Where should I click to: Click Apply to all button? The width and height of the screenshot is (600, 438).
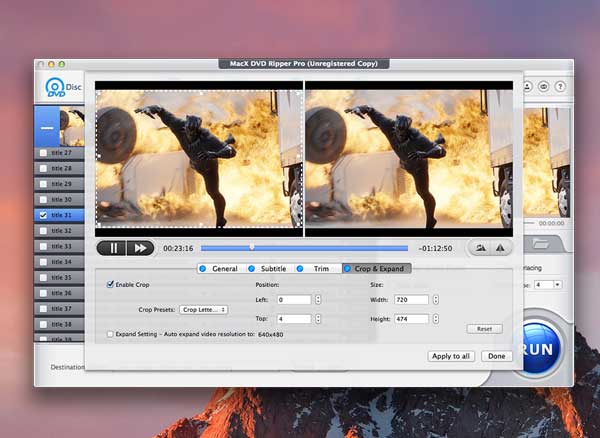[451, 356]
